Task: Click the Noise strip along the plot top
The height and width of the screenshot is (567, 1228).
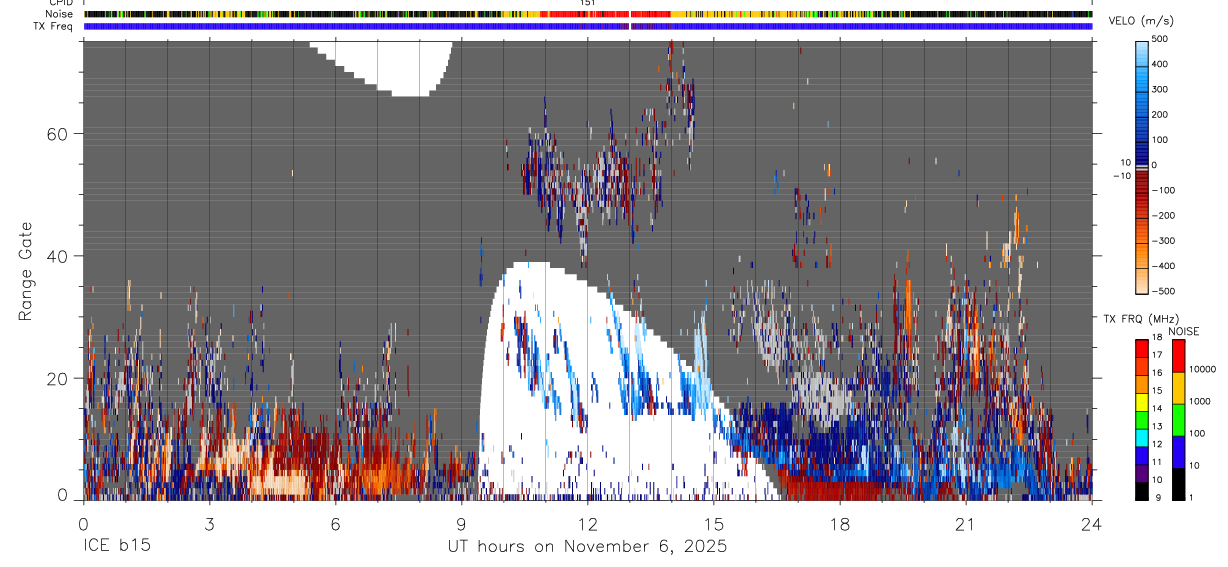Action: click(588, 14)
